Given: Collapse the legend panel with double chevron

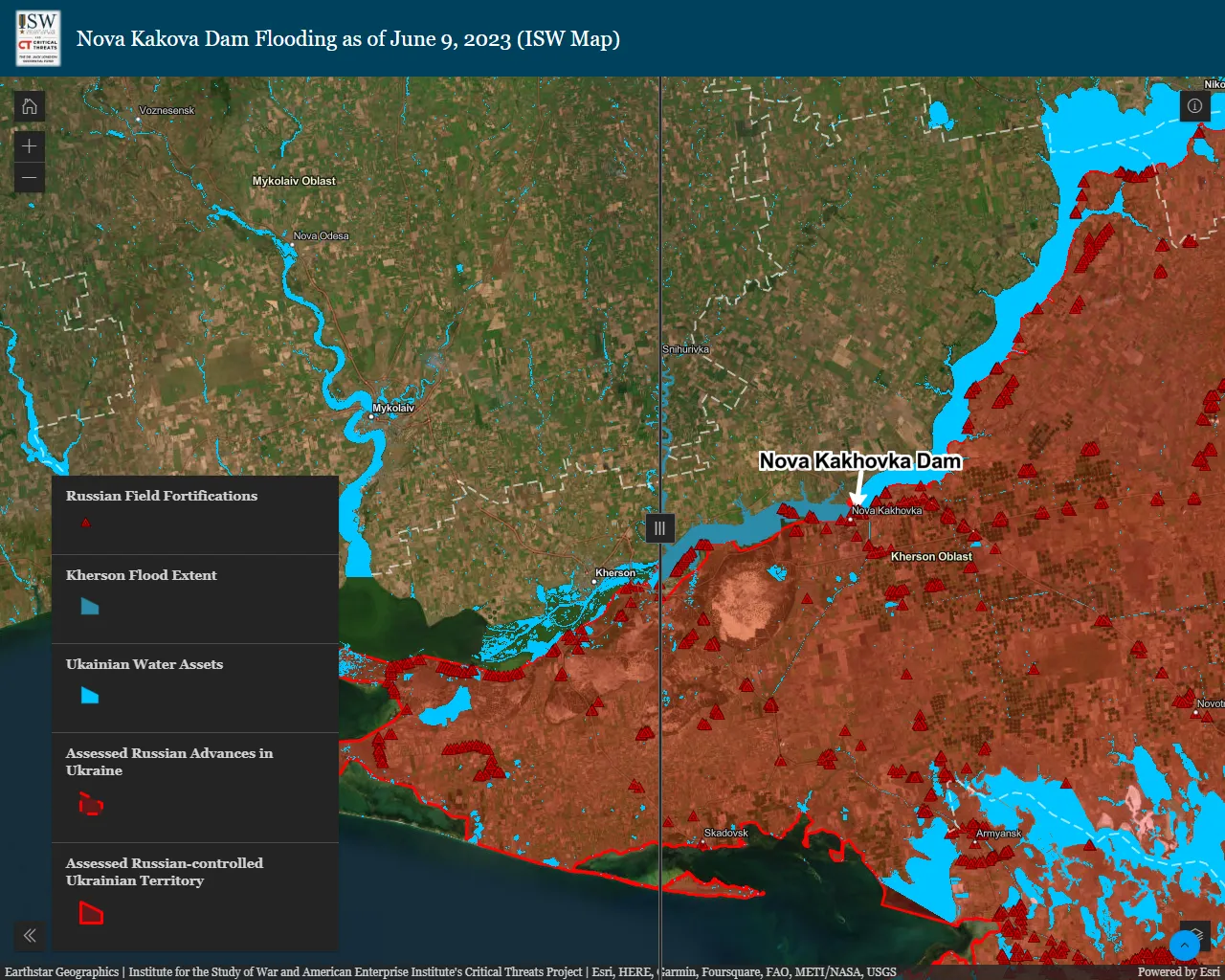Looking at the screenshot, I should 30,936.
